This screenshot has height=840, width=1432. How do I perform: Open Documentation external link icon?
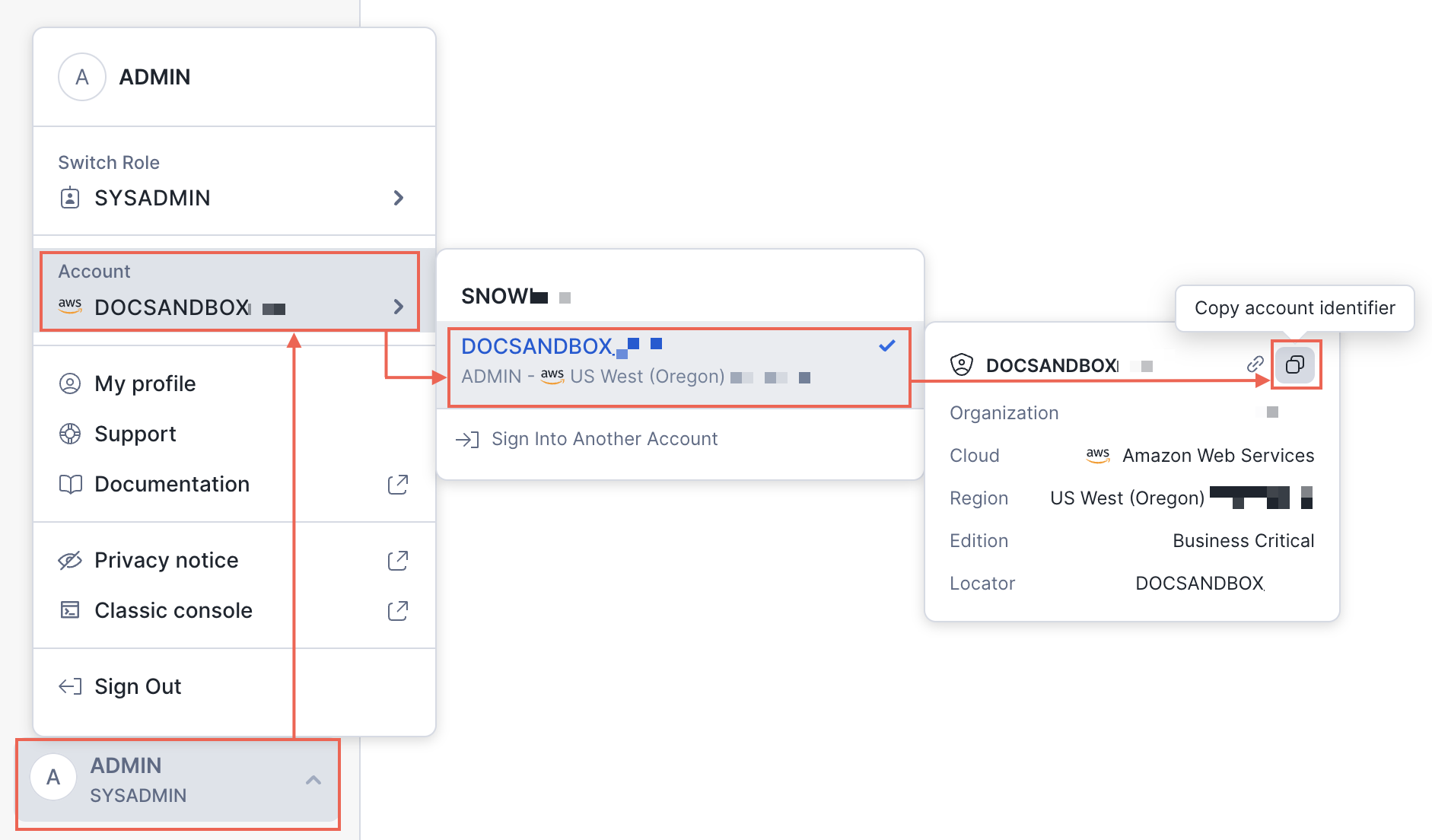tap(397, 485)
